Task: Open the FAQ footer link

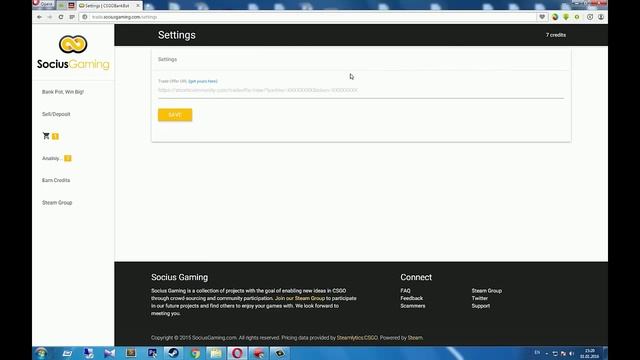Action: pyautogui.click(x=405, y=291)
